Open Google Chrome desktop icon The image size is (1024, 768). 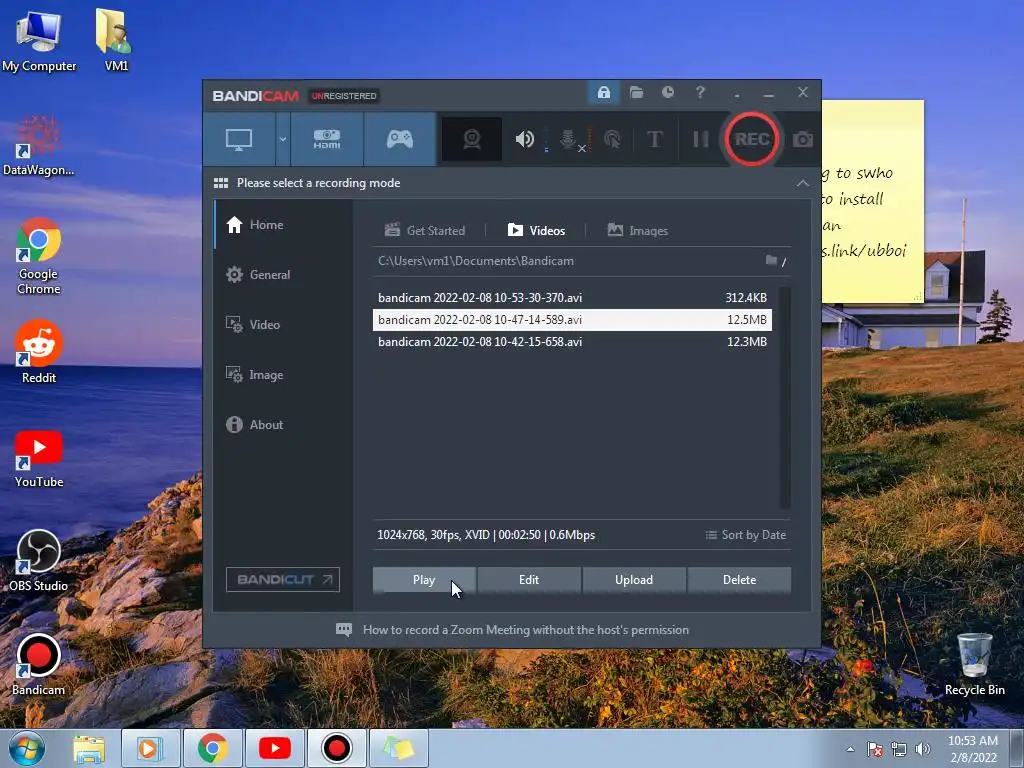(x=39, y=256)
